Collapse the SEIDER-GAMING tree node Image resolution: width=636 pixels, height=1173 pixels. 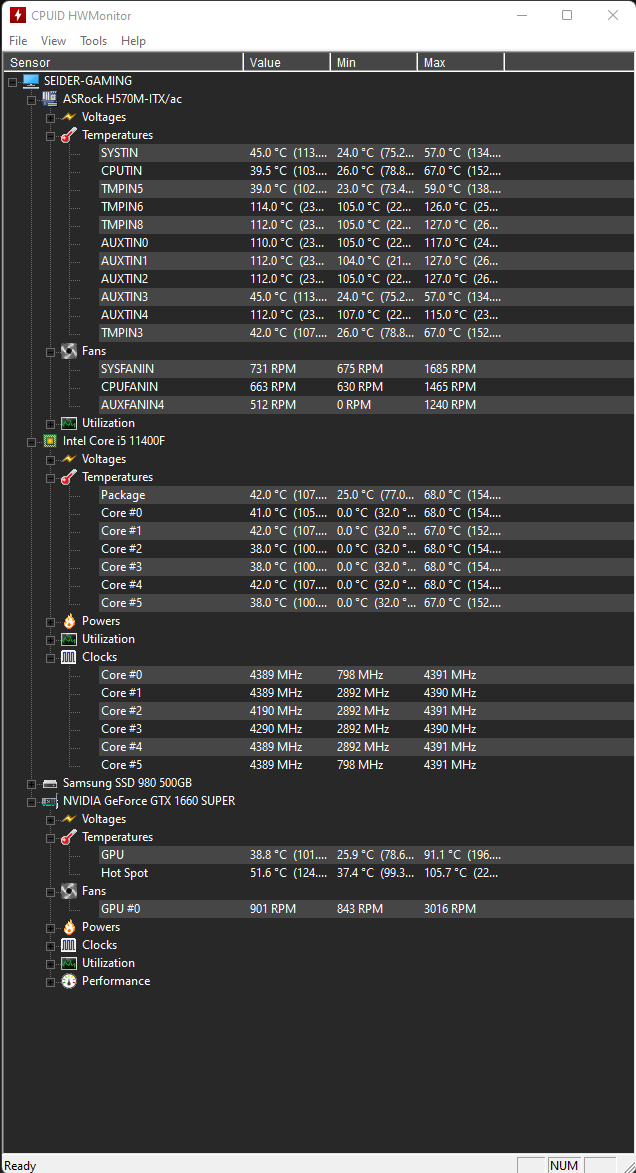pyautogui.click(x=12, y=80)
